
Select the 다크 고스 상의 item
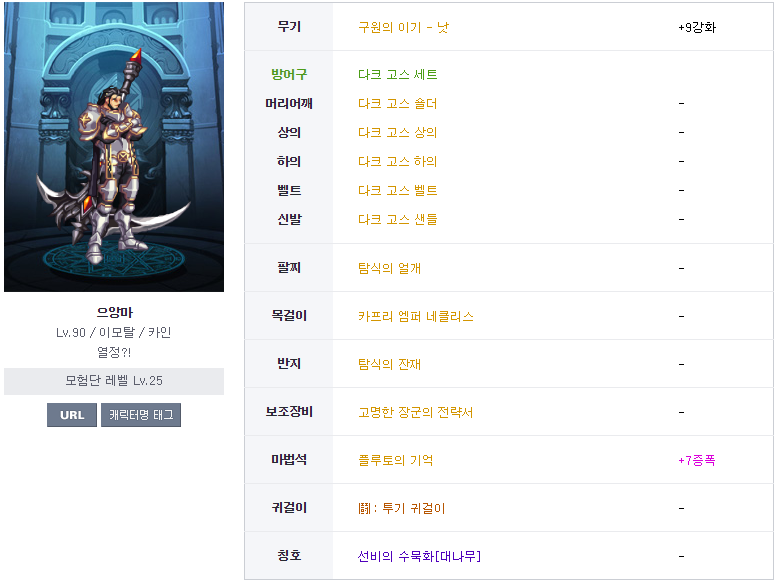397,132
